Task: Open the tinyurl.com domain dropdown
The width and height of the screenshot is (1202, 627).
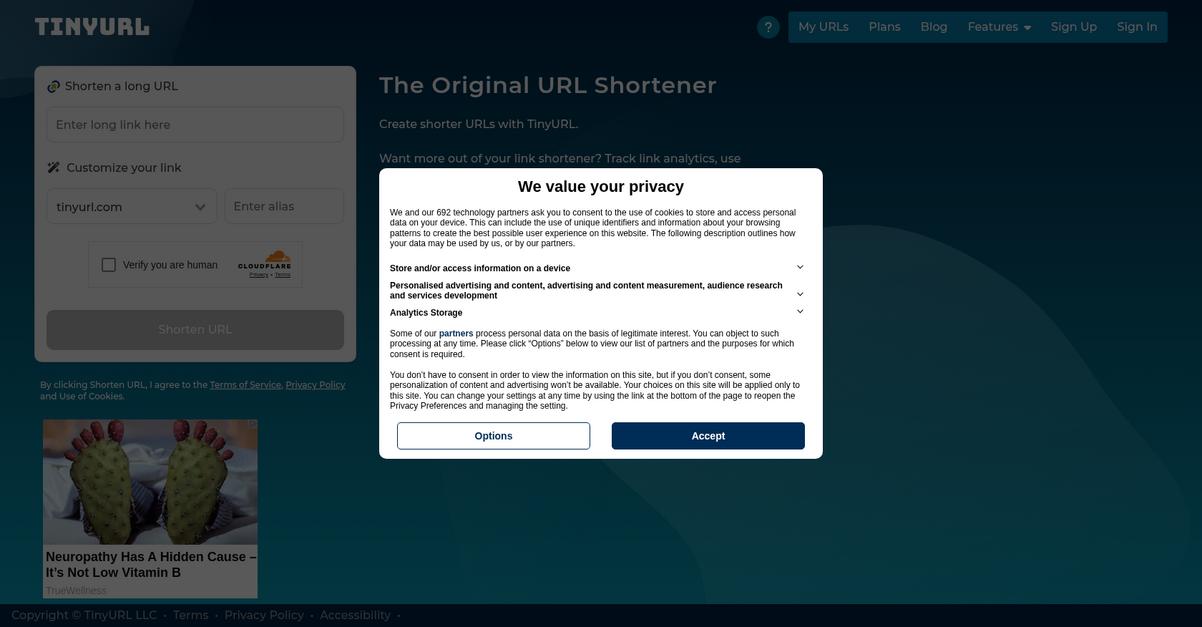Action: pos(131,207)
